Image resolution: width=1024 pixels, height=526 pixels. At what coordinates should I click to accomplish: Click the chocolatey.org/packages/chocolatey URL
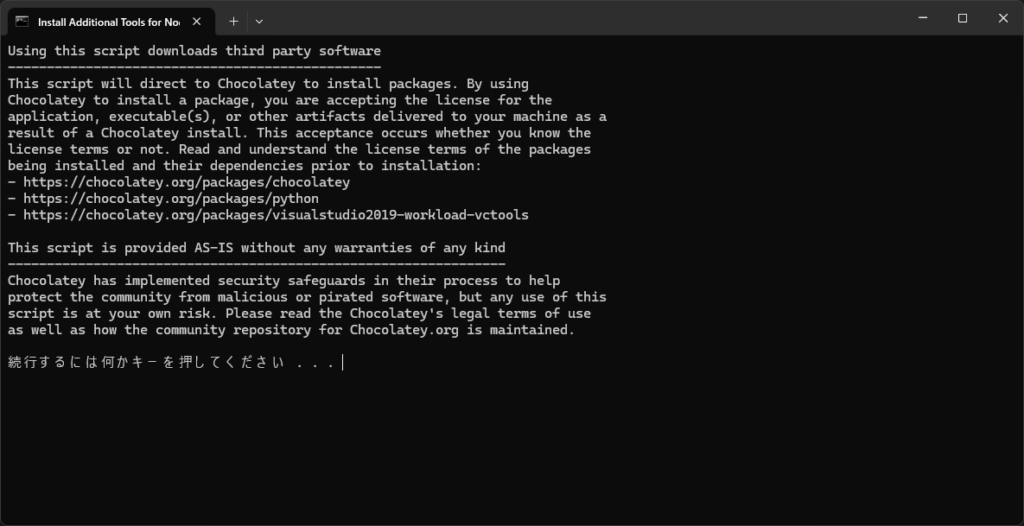(x=187, y=182)
